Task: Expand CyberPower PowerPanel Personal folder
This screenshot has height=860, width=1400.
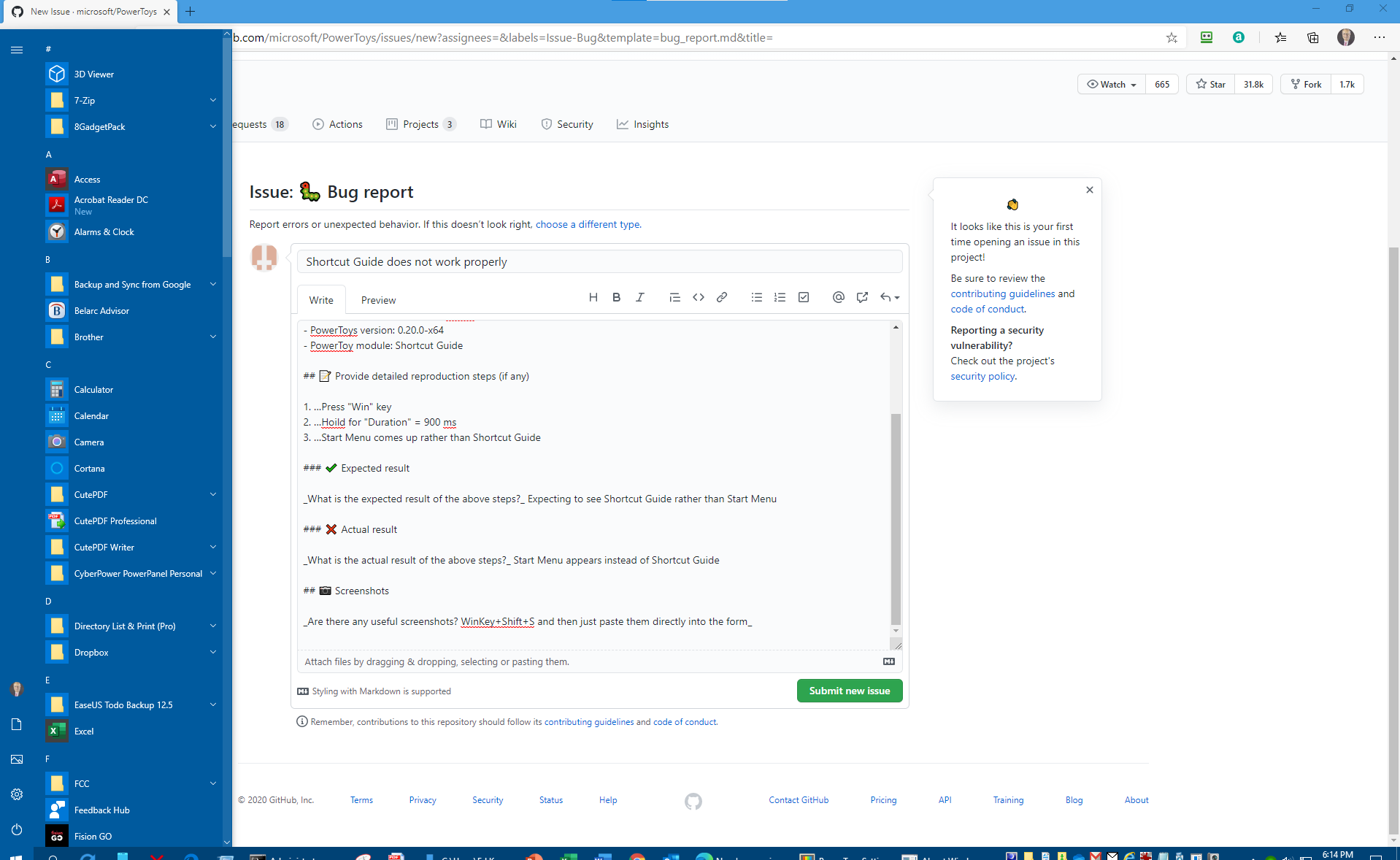Action: [131, 573]
